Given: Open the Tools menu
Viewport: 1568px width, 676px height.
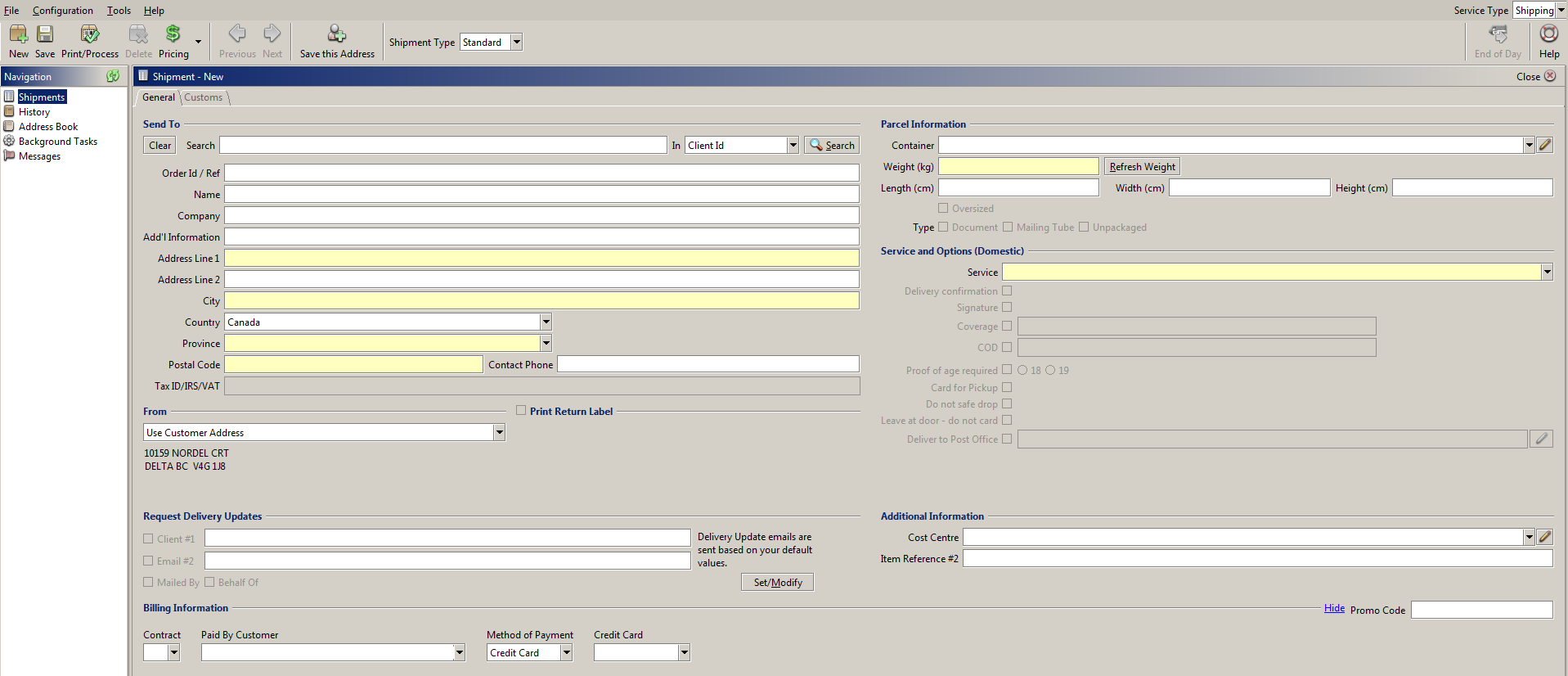Looking at the screenshot, I should tap(119, 11).
